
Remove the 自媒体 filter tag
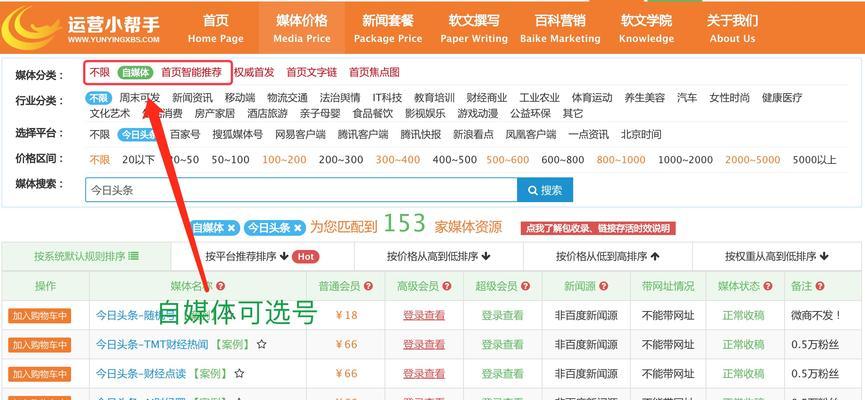tap(231, 227)
